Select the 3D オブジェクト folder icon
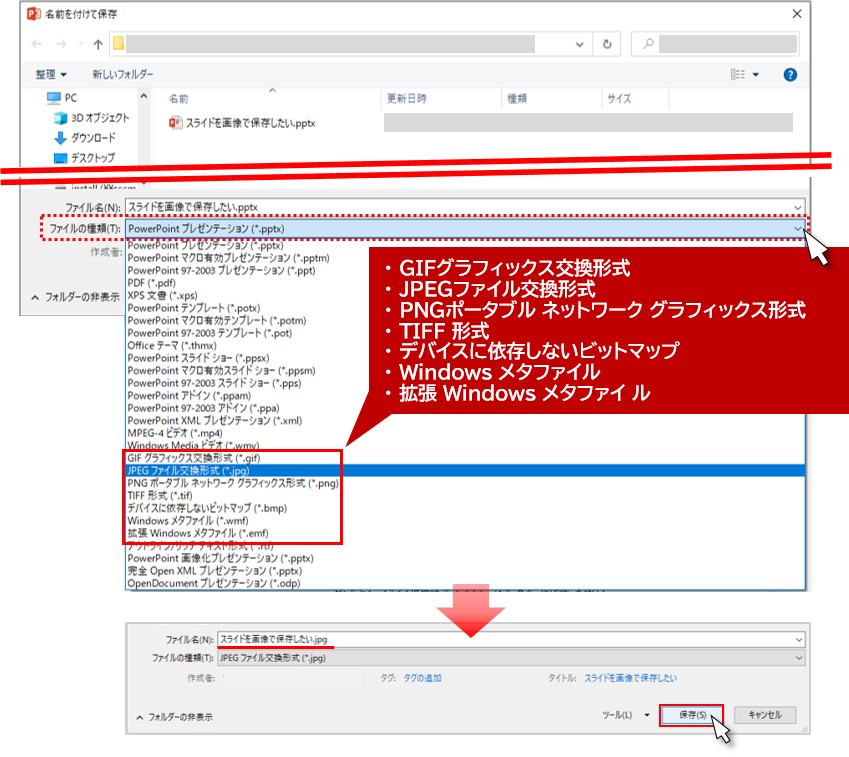Viewport: 849px width, 757px height. [61, 118]
